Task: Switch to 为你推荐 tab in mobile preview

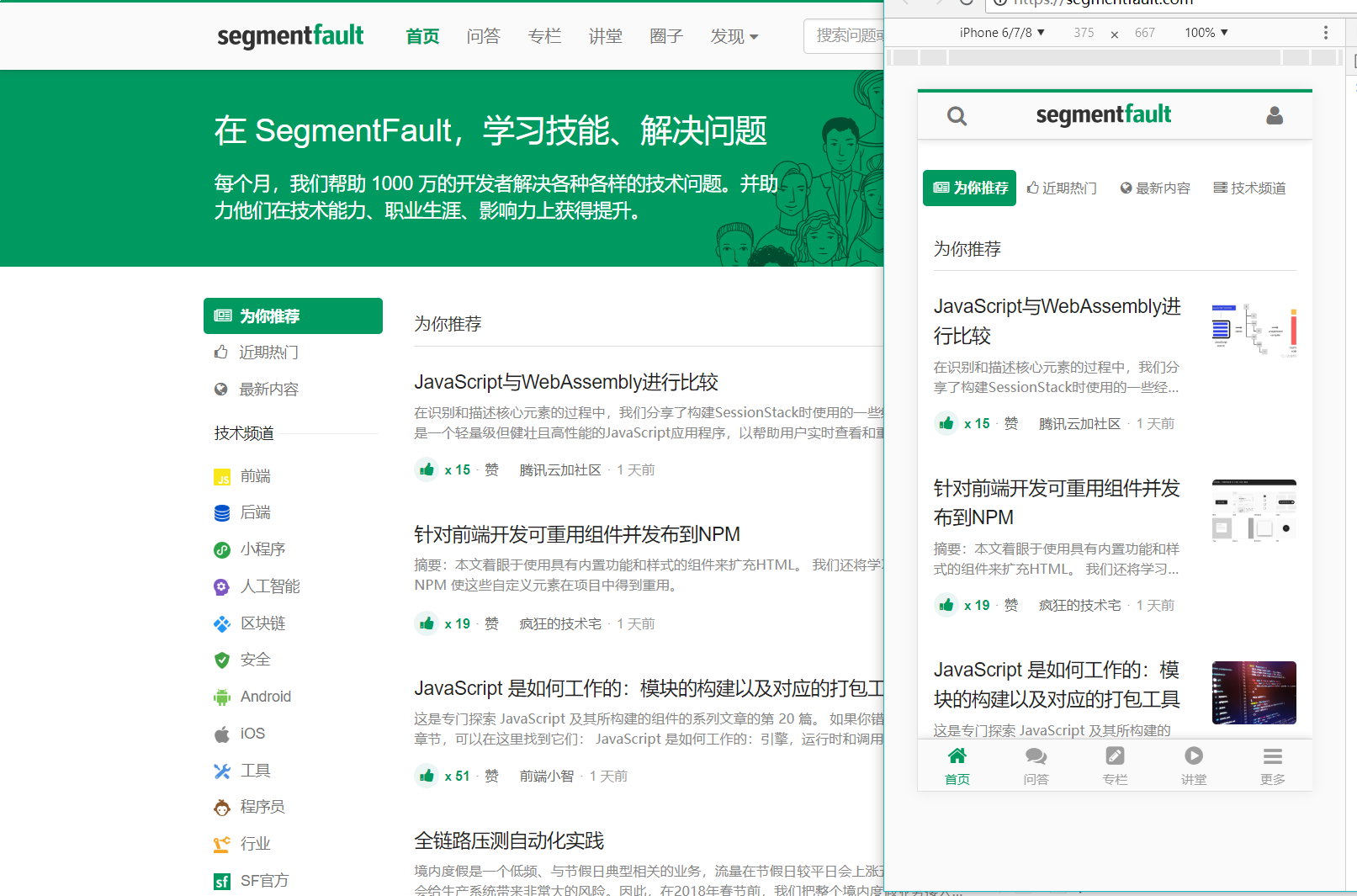Action: tap(969, 188)
